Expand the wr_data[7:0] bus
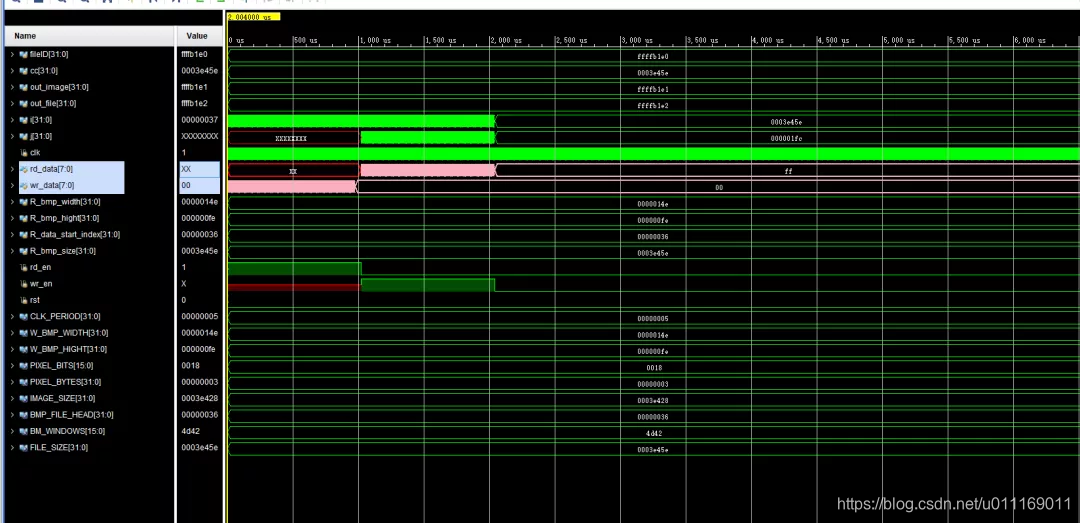The height and width of the screenshot is (523, 1080). [x=12, y=185]
